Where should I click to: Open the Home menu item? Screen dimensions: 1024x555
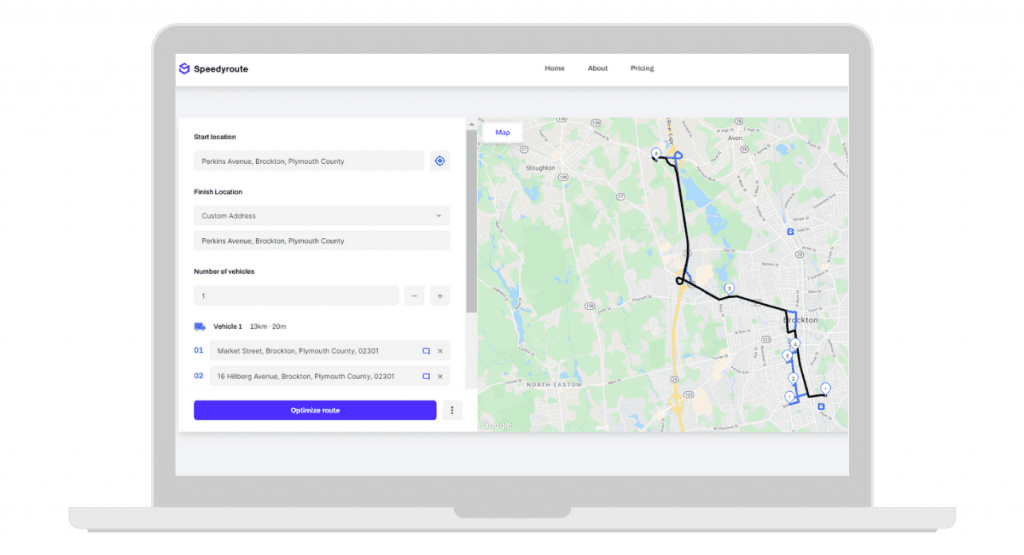pos(554,69)
